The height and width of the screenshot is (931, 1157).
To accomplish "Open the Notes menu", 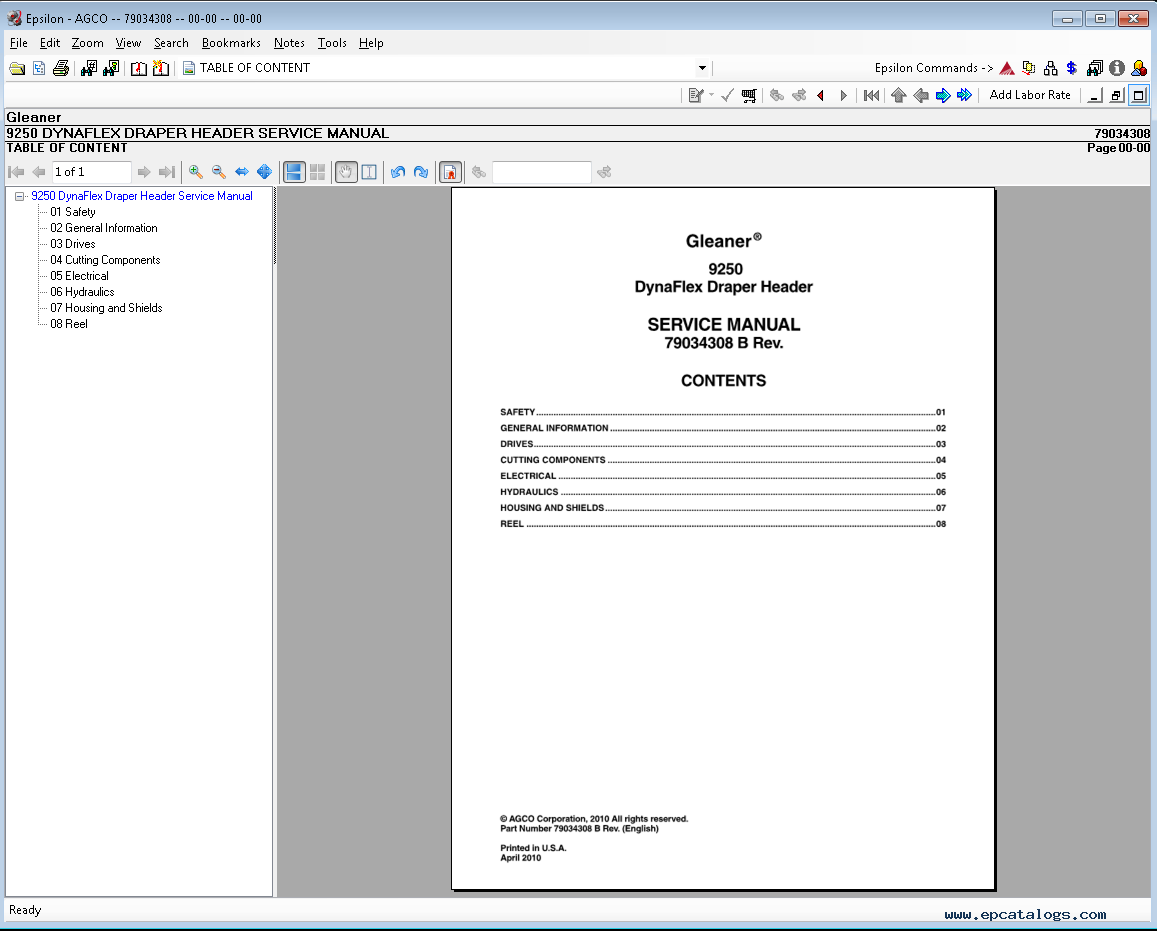I will [x=289, y=43].
